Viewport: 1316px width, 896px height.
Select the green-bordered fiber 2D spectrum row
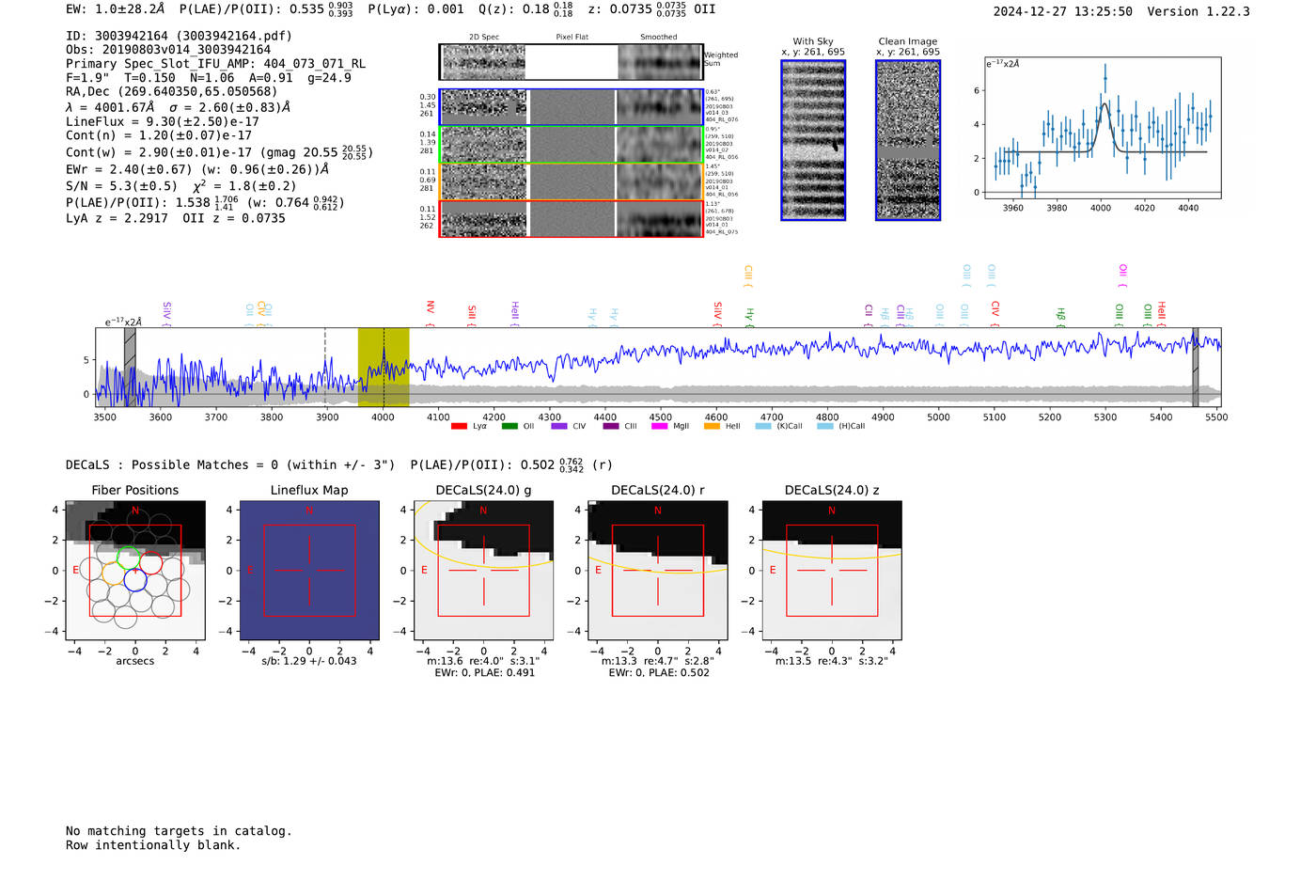click(571, 145)
